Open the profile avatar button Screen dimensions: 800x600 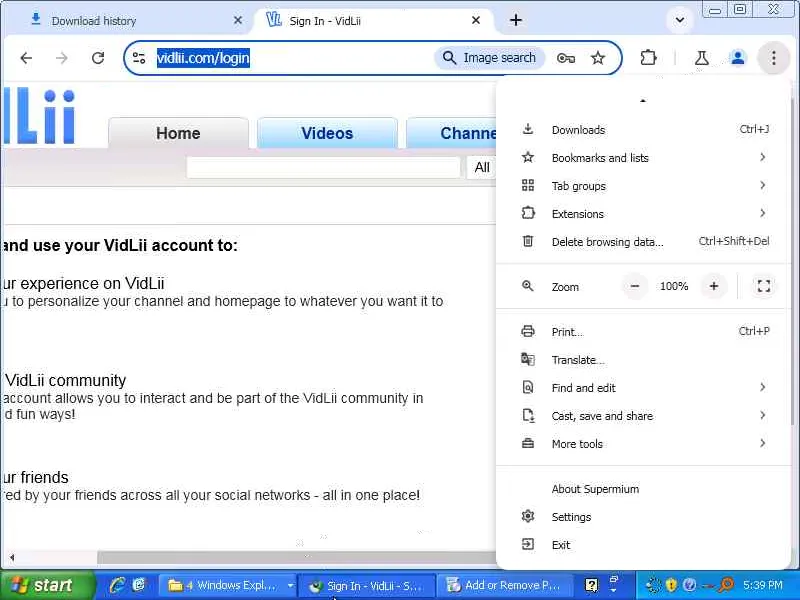coord(737,58)
